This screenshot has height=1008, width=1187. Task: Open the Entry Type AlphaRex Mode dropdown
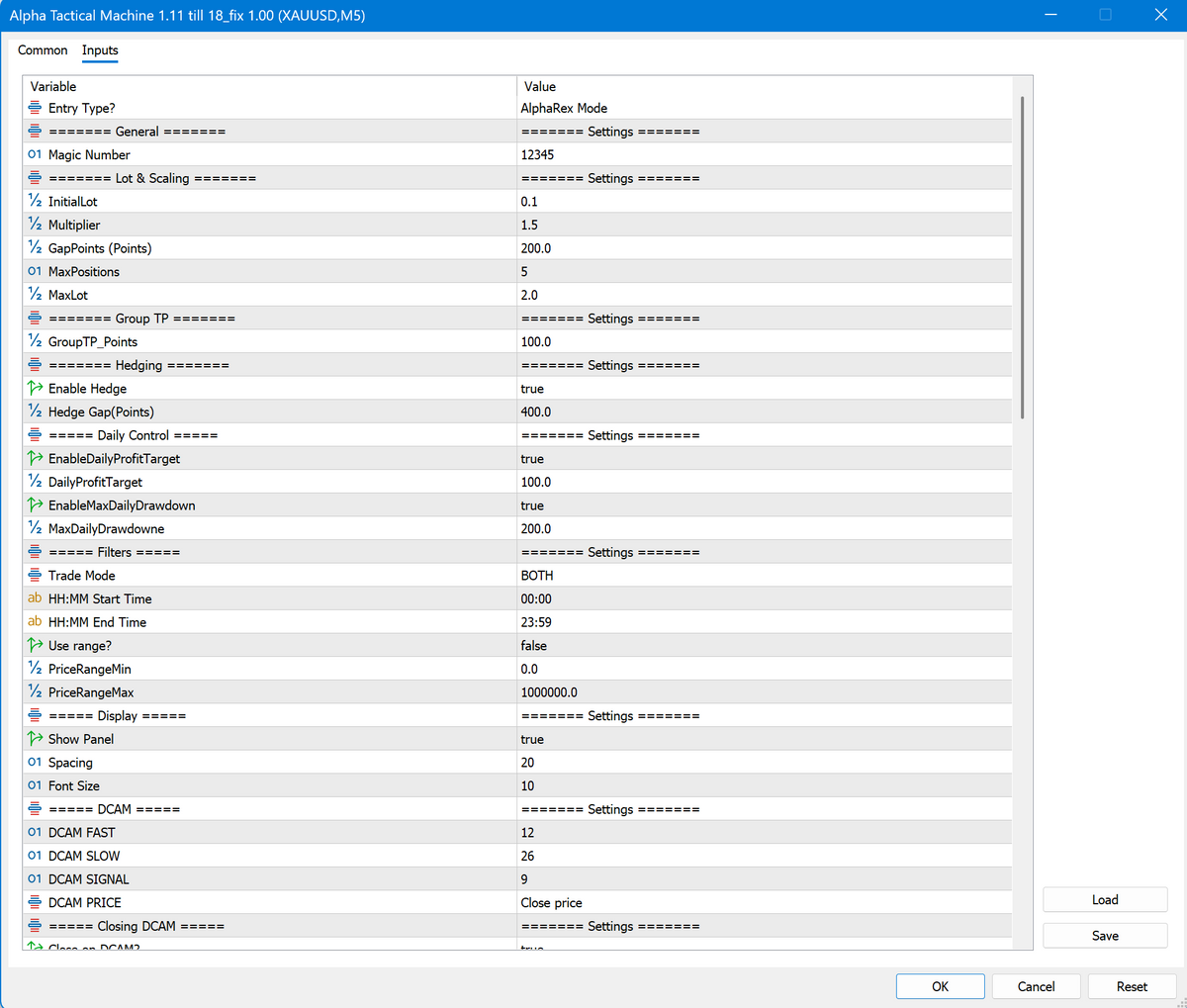point(764,108)
